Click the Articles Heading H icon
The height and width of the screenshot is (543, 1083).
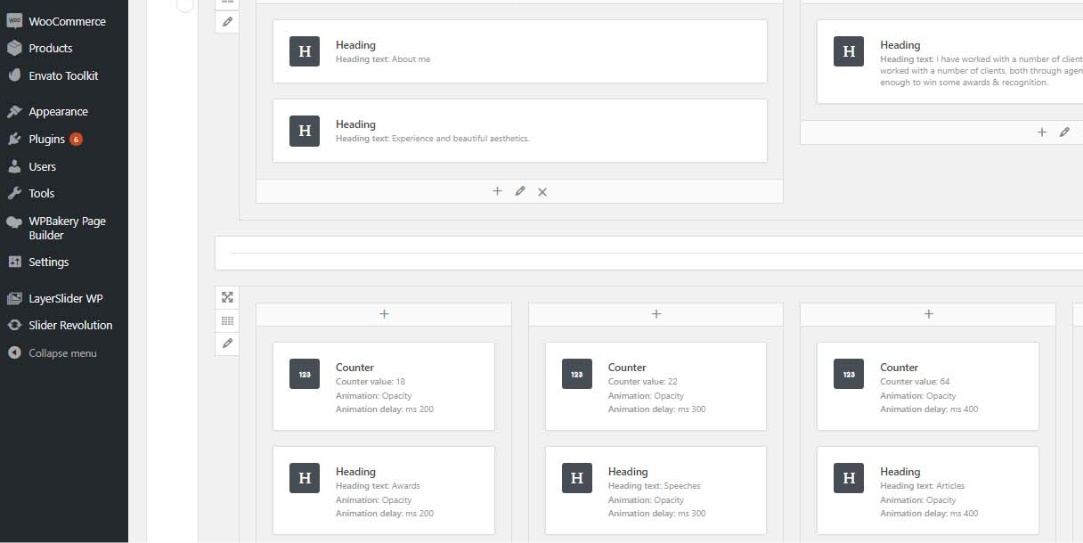tap(849, 478)
